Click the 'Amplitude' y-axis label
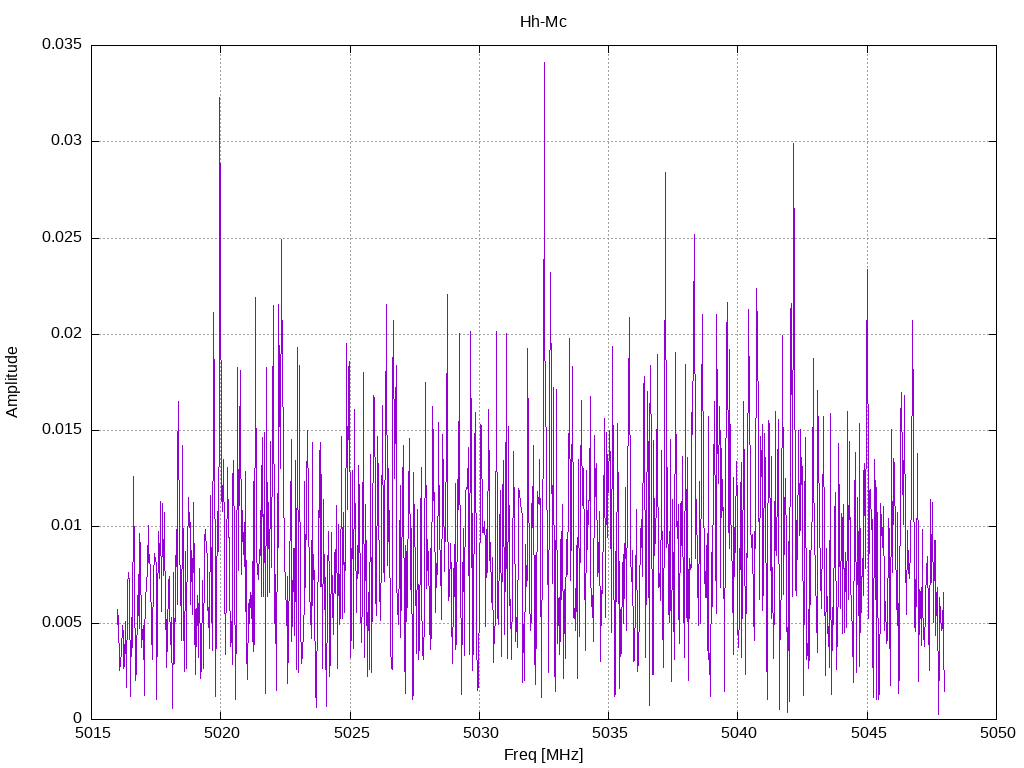Image resolution: width=1024 pixels, height=768 pixels. click(x=12, y=382)
